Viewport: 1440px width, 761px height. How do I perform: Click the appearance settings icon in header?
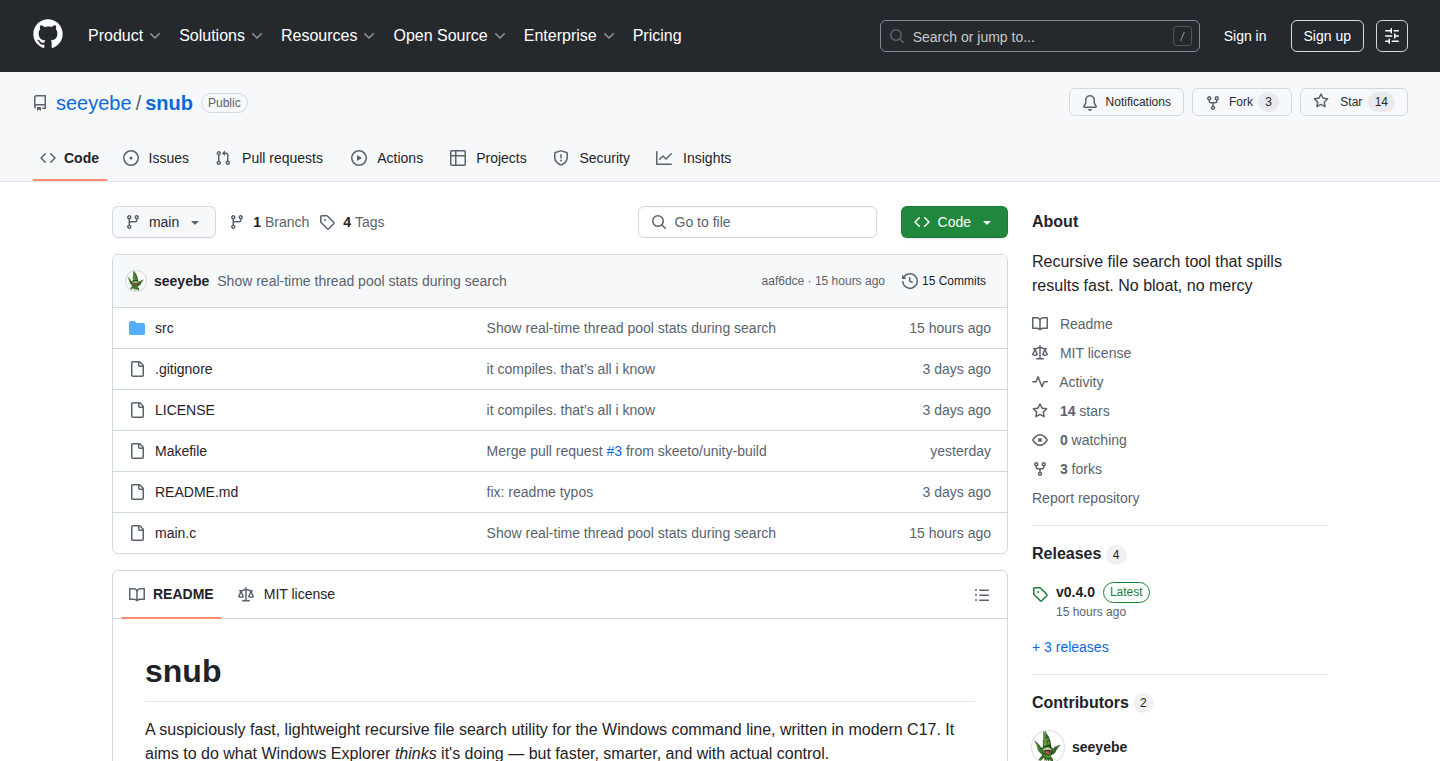[1392, 36]
